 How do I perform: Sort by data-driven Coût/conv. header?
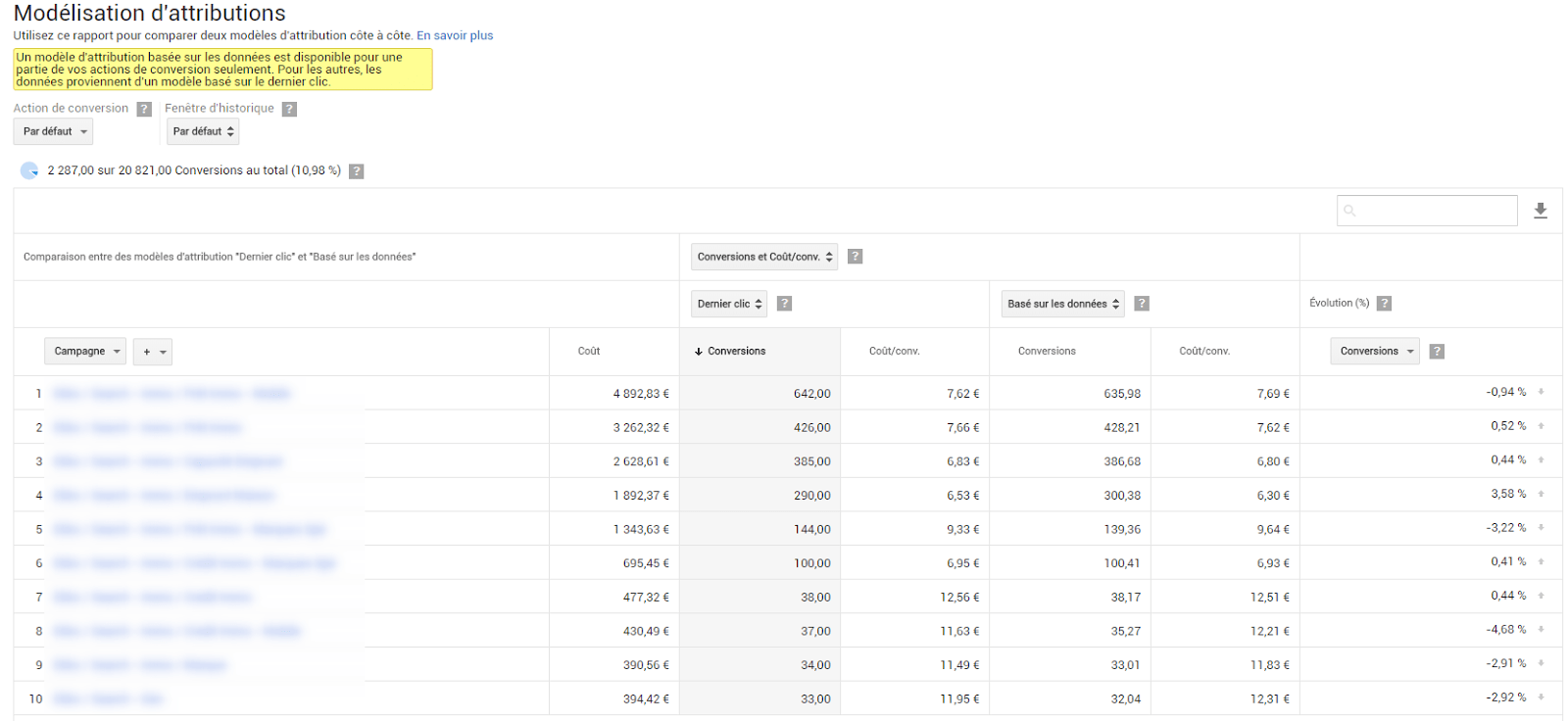[1204, 352]
